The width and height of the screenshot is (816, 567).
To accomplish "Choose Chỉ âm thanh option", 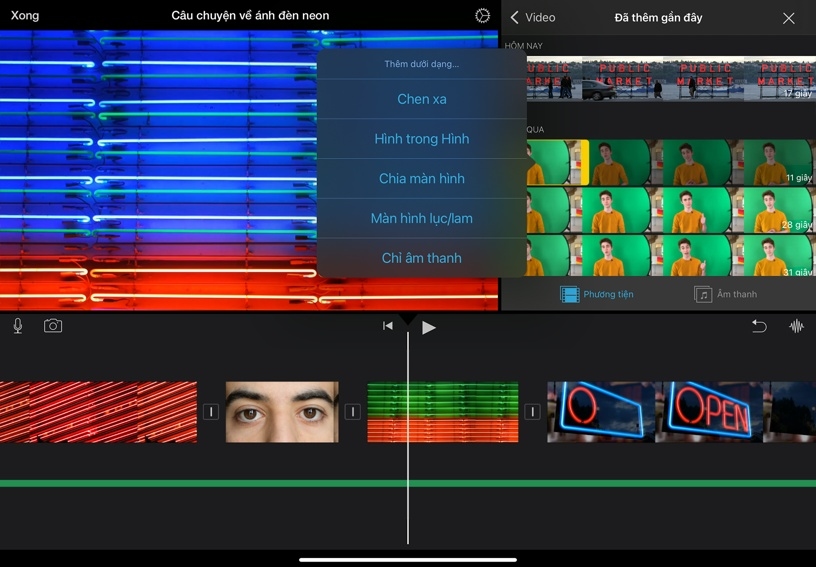I will coord(422,258).
